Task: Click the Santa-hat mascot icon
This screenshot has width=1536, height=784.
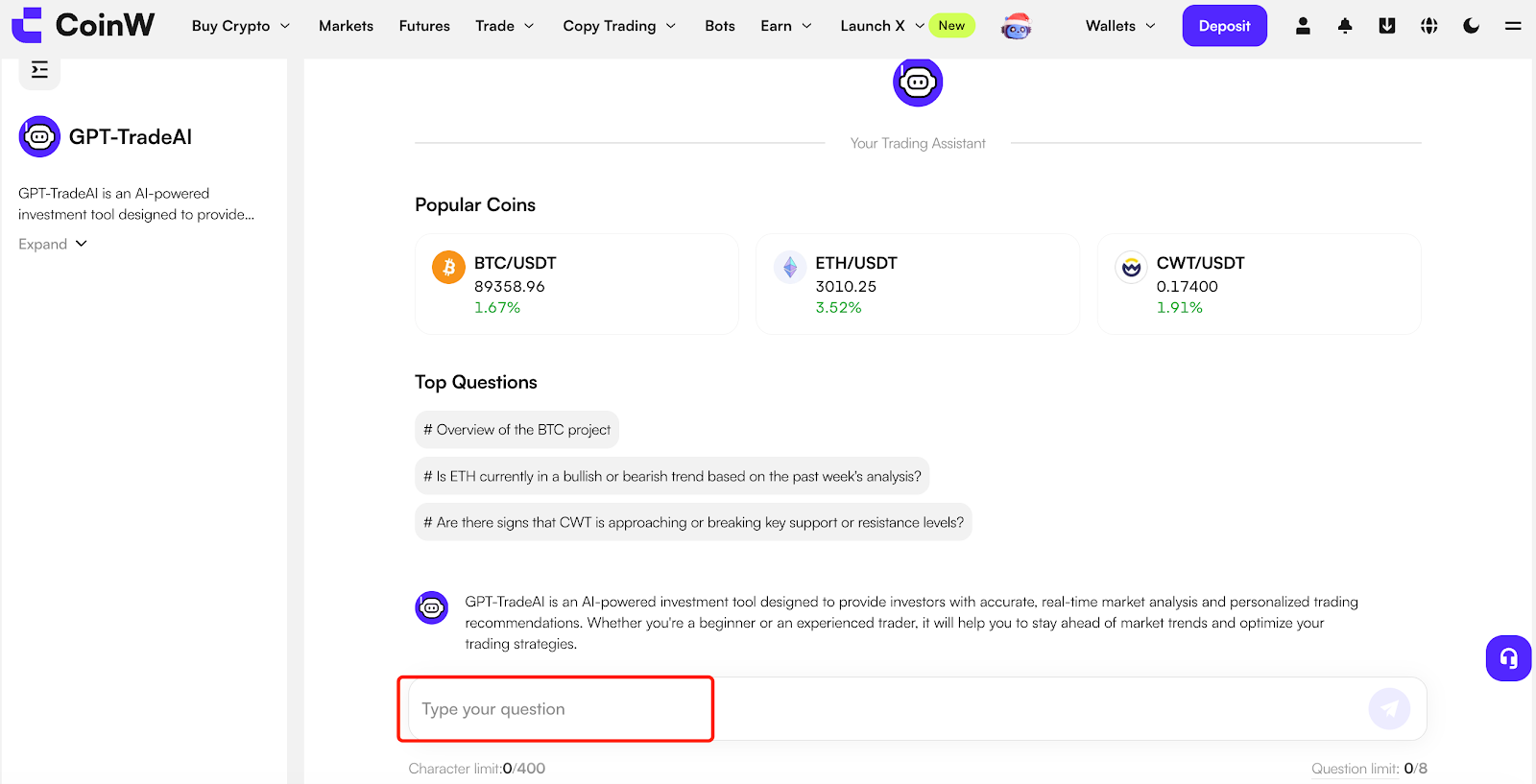Action: [1016, 27]
